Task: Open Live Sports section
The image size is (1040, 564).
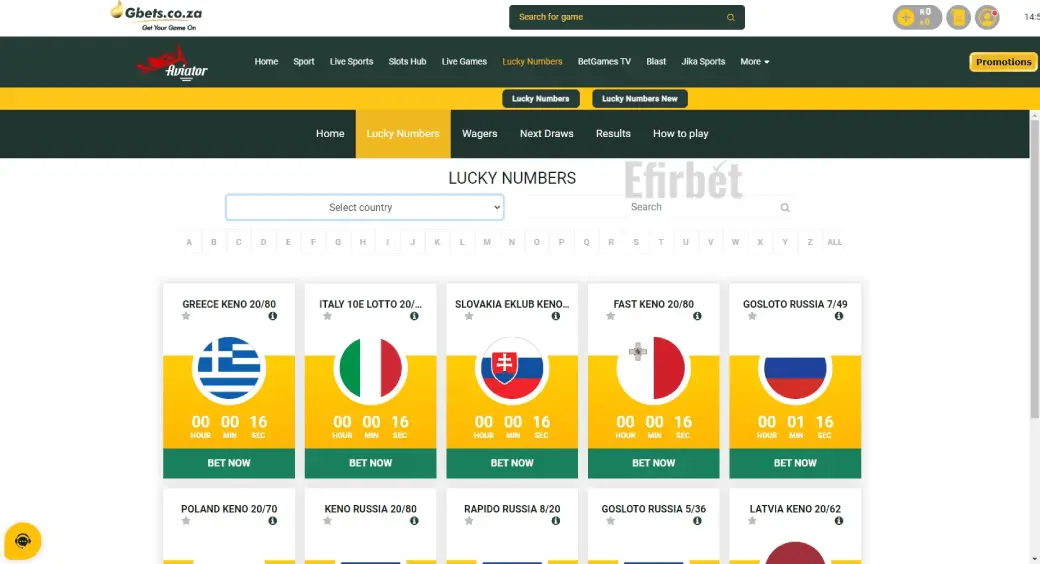Action: pyautogui.click(x=352, y=62)
